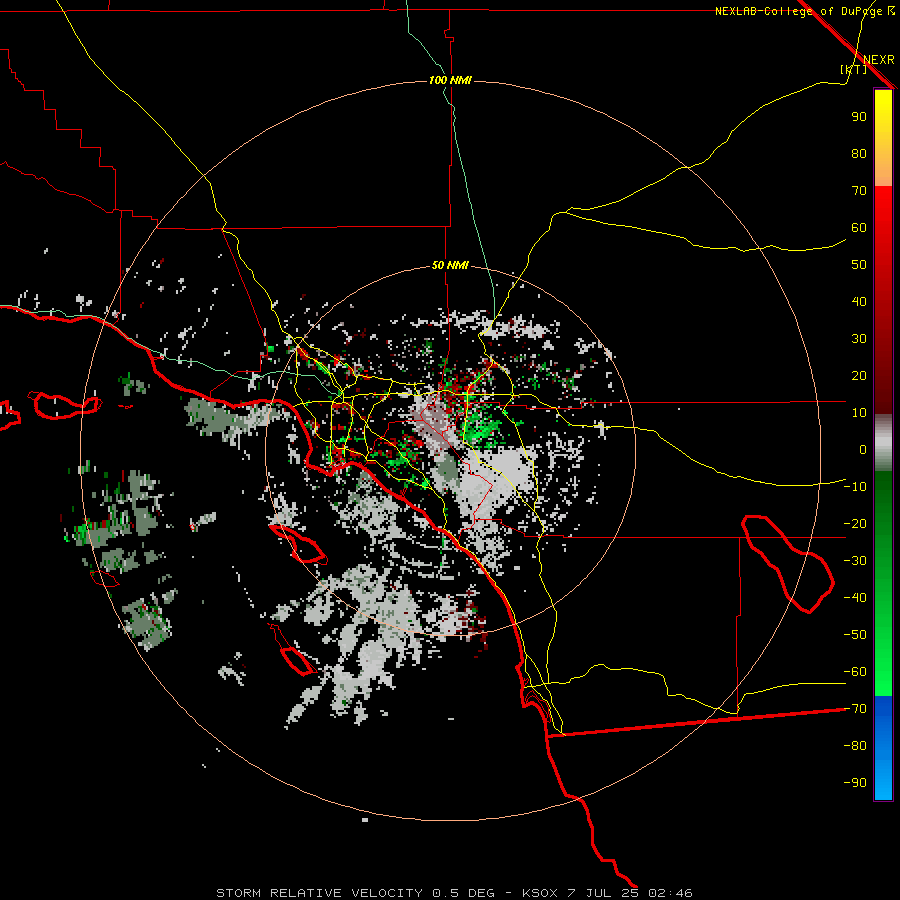Click the -20 value on the velocity scale
The height and width of the screenshot is (900, 900).
click(855, 523)
